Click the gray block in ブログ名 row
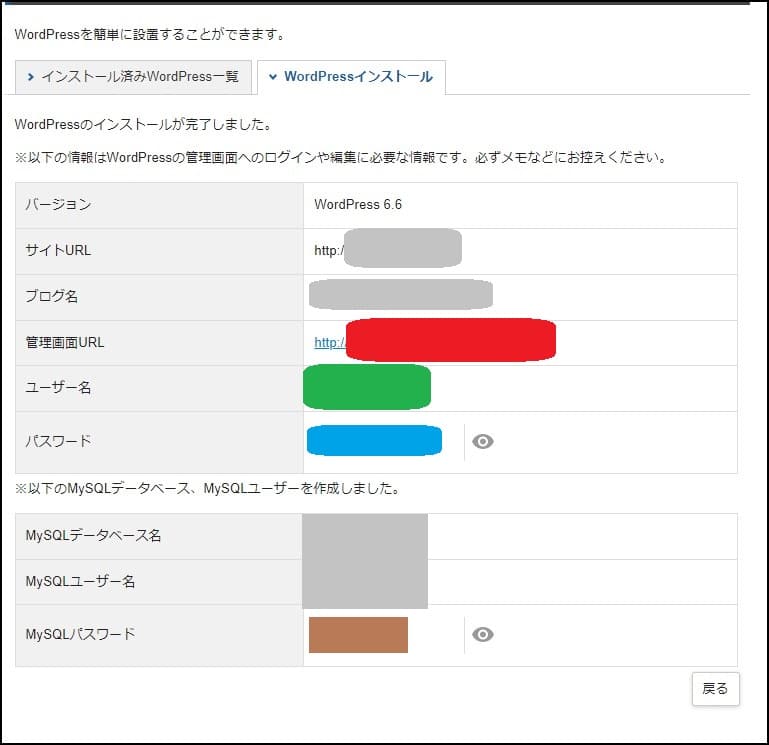769x745 pixels. click(x=400, y=295)
